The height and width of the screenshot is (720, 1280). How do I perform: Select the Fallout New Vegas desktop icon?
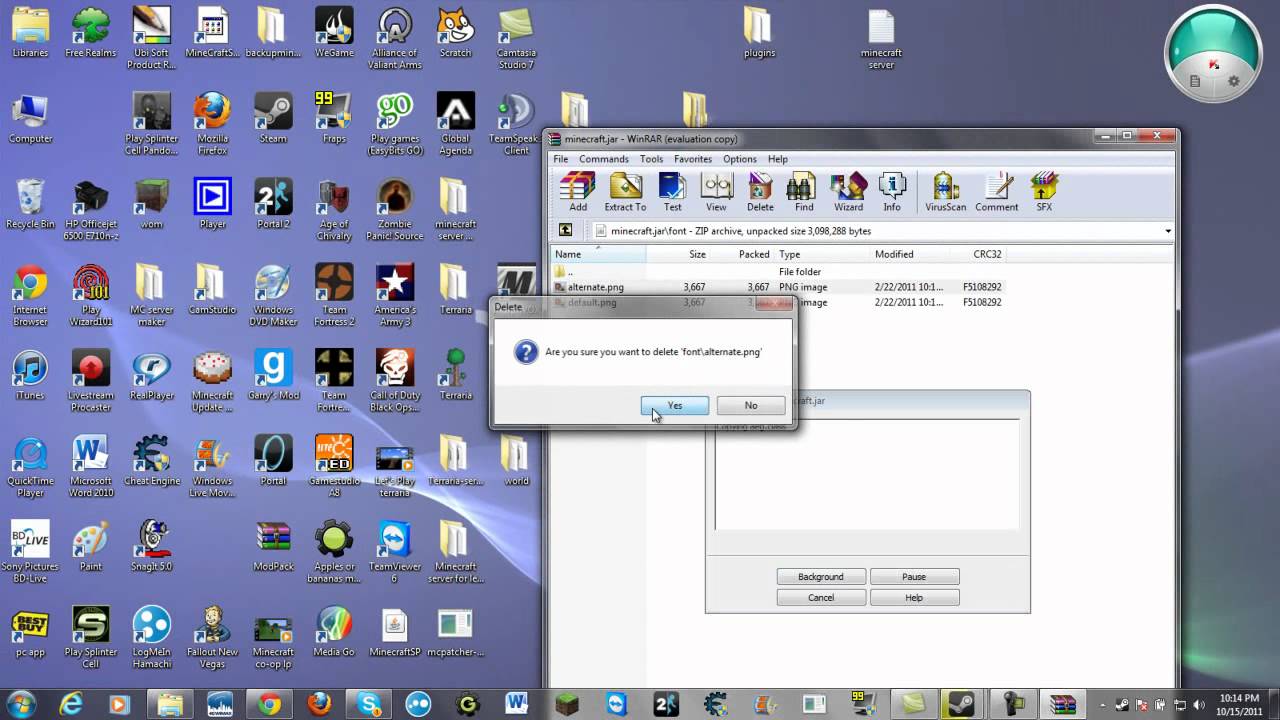(212, 637)
